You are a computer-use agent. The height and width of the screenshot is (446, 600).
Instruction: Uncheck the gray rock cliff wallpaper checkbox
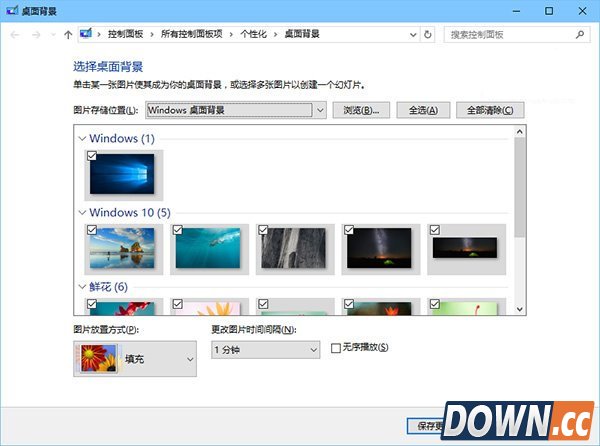click(263, 230)
